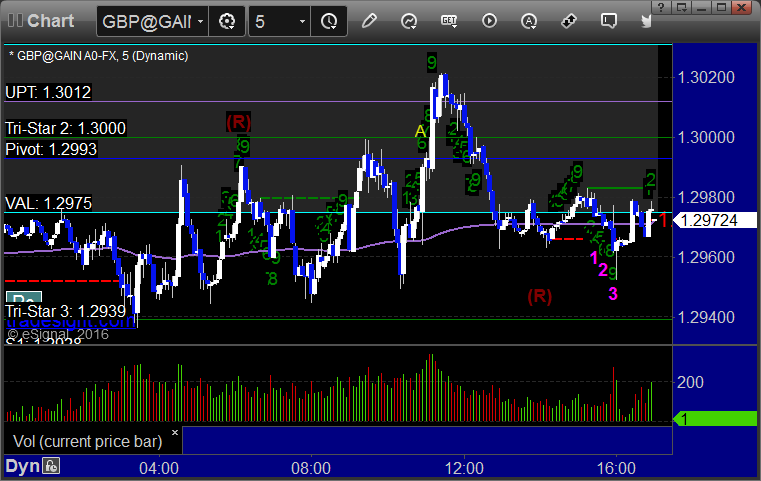
Task: Open the GET data menu icon
Action: pos(449,21)
